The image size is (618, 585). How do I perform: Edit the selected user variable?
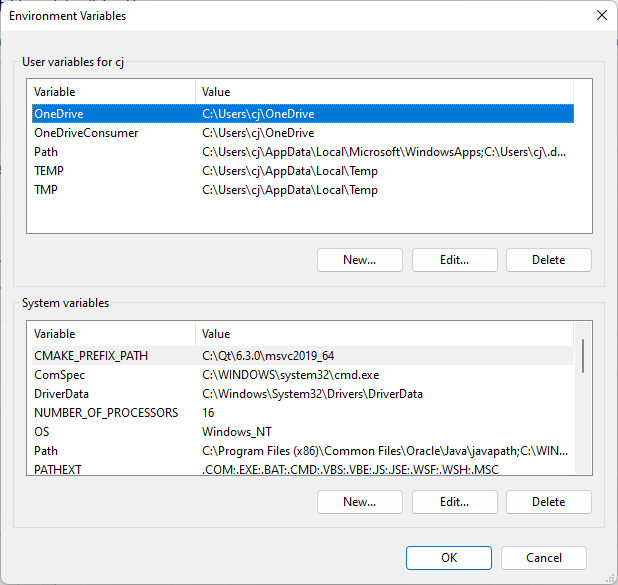coord(454,260)
